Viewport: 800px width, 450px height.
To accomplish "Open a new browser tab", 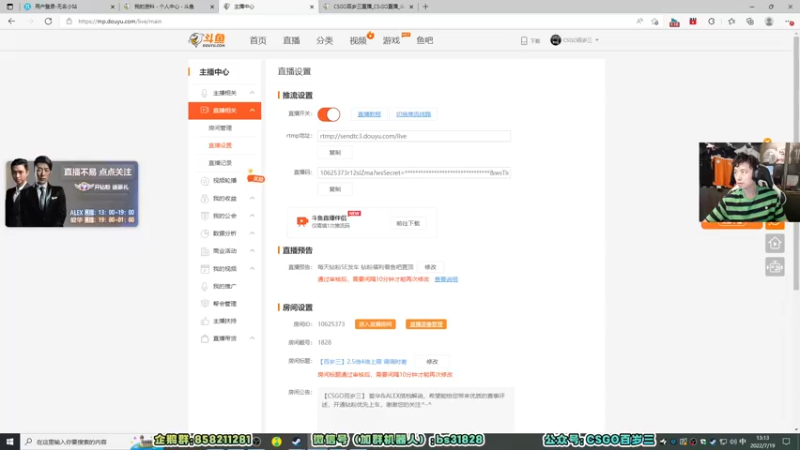I will click(x=426, y=7).
